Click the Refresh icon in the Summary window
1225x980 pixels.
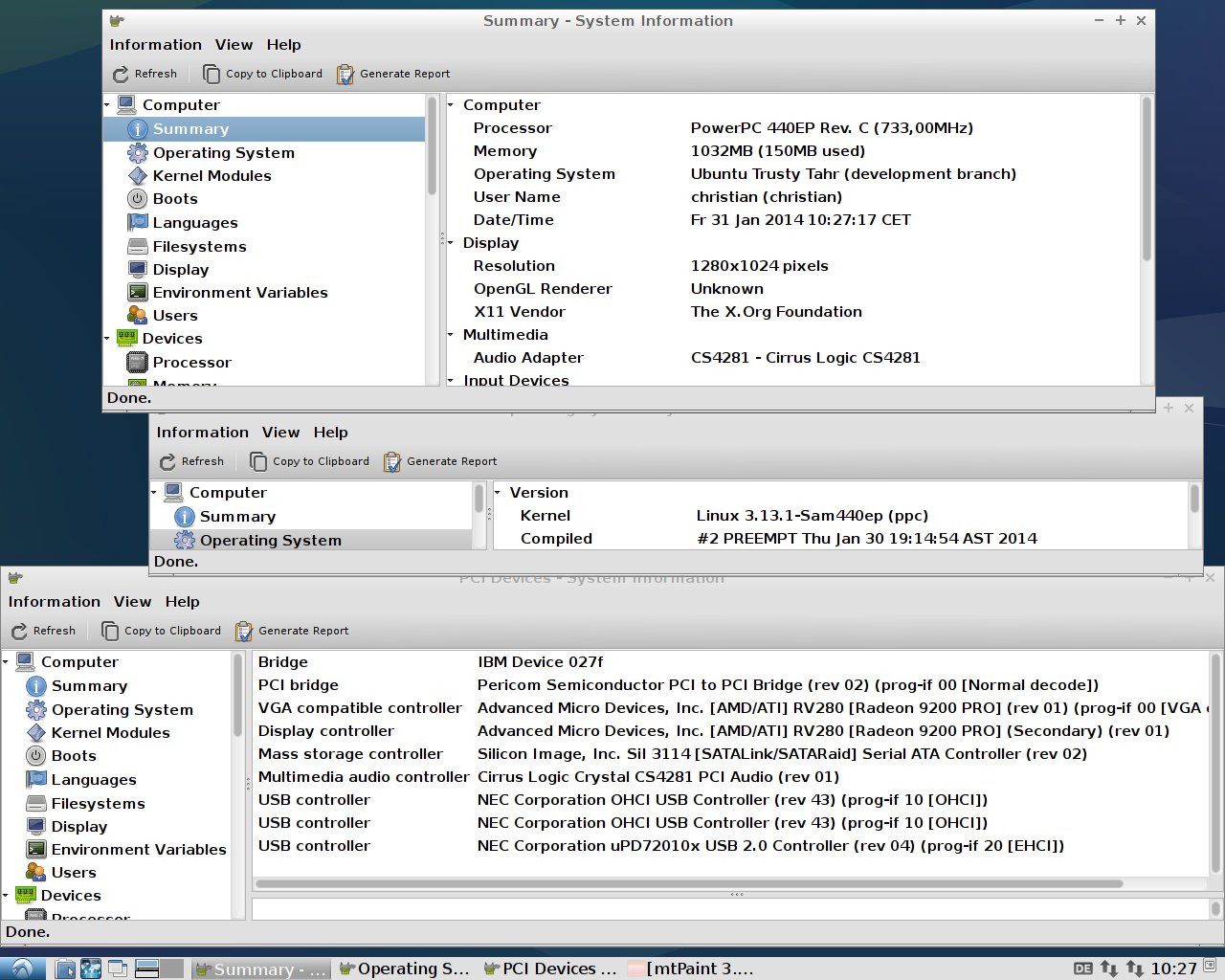pyautogui.click(x=121, y=75)
